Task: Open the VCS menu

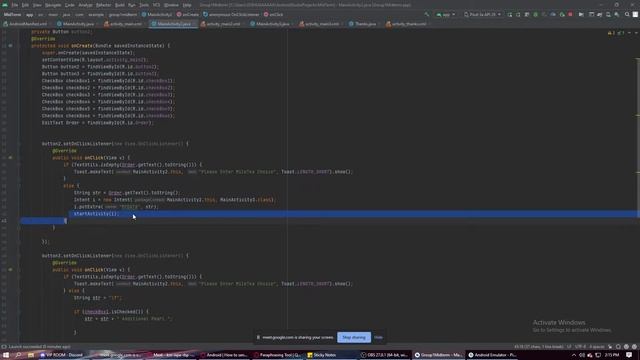Action: tap(156, 5)
